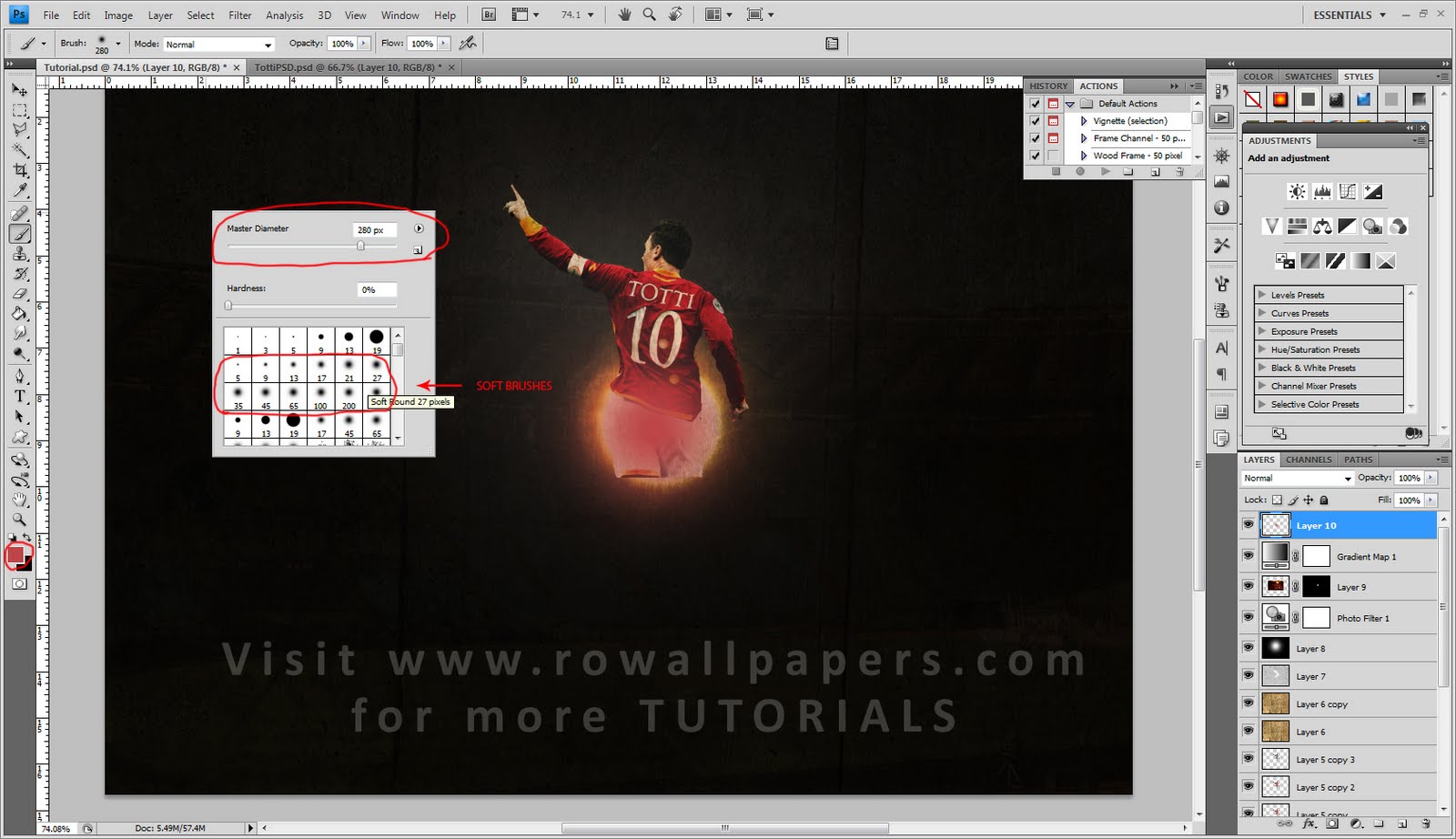1456x839 pixels.
Task: Hide the Photo Filter 1 layer
Action: point(1249,617)
